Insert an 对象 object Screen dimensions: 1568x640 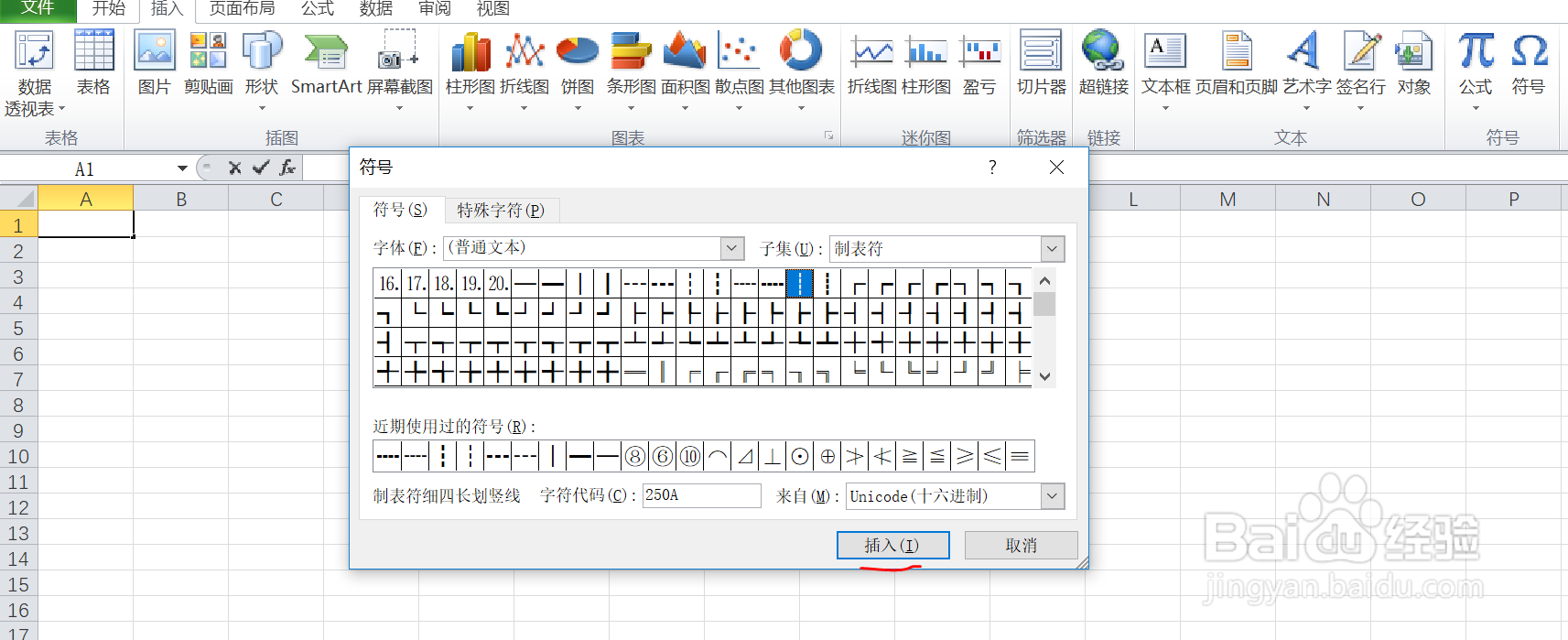pyautogui.click(x=1413, y=62)
